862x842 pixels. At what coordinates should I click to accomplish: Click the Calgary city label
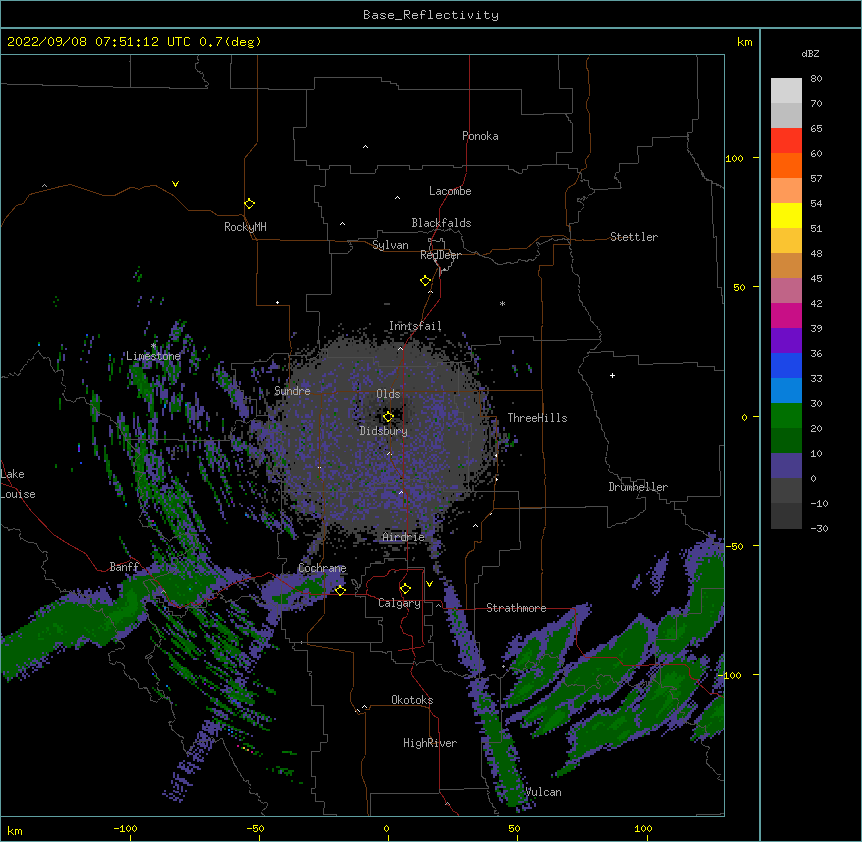click(399, 603)
